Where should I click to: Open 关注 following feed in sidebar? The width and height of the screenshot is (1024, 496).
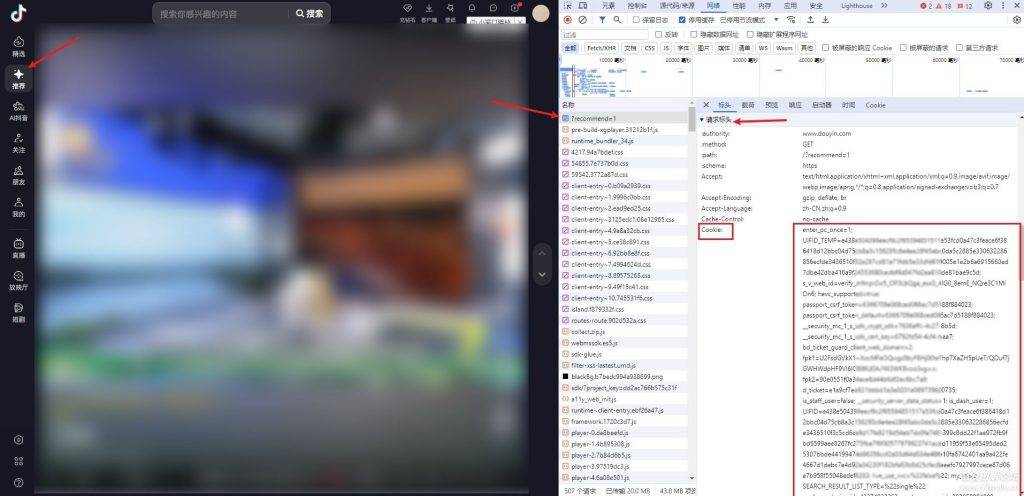(x=18, y=143)
